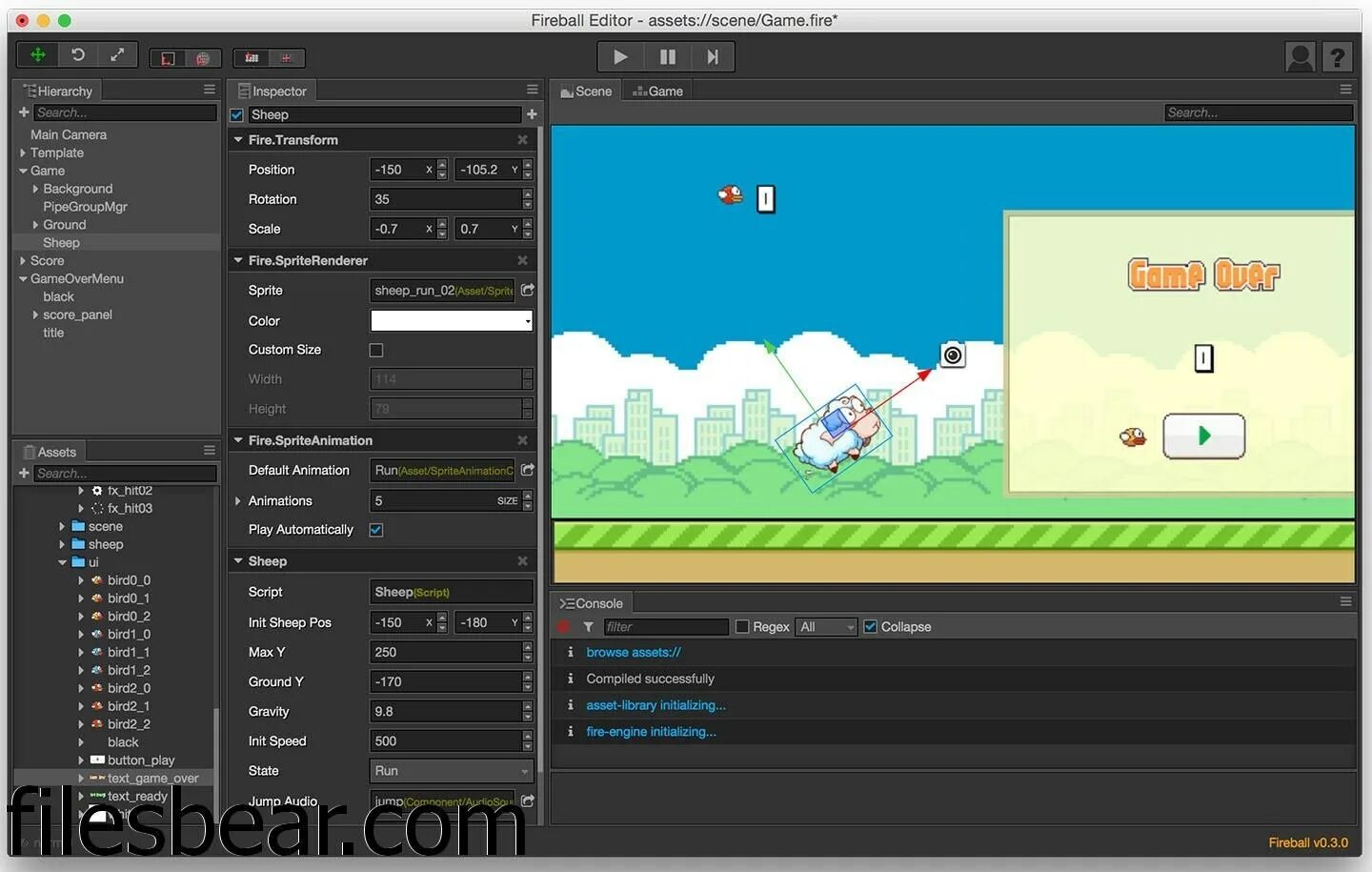Open the Hierarchy panel options menu
This screenshot has width=1372, height=872.
209,90
